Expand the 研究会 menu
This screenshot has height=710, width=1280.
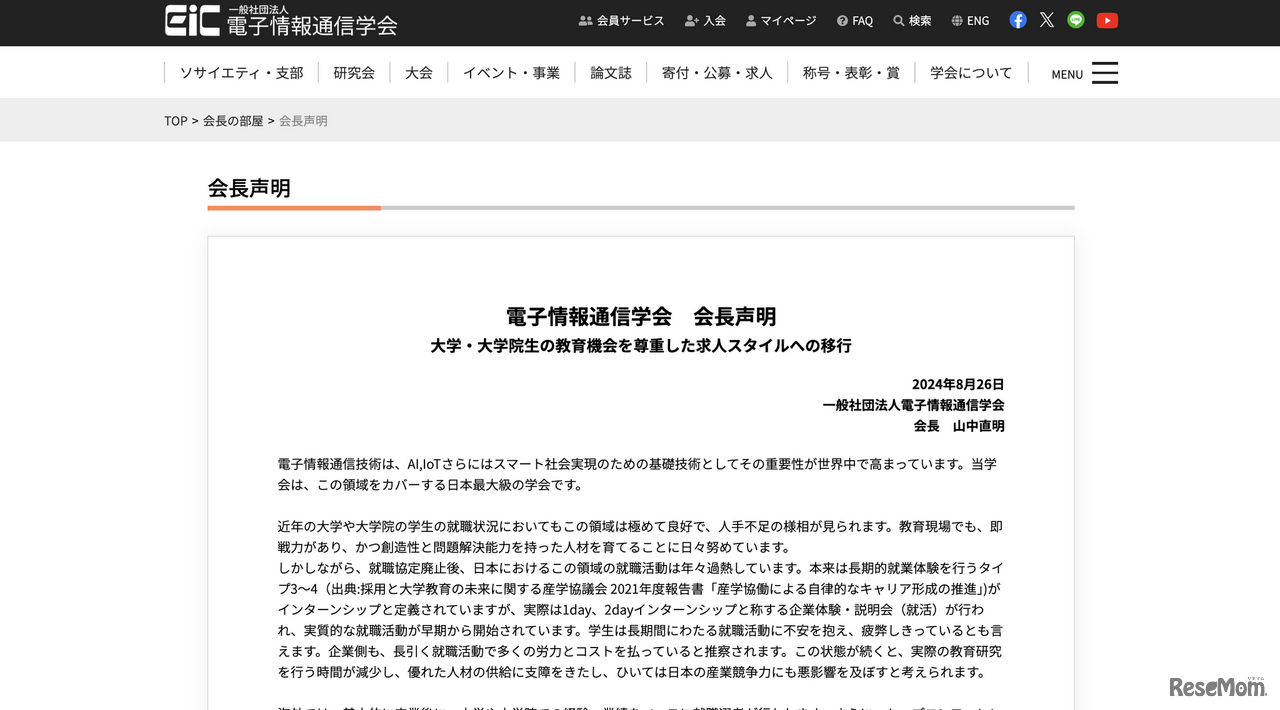(354, 73)
